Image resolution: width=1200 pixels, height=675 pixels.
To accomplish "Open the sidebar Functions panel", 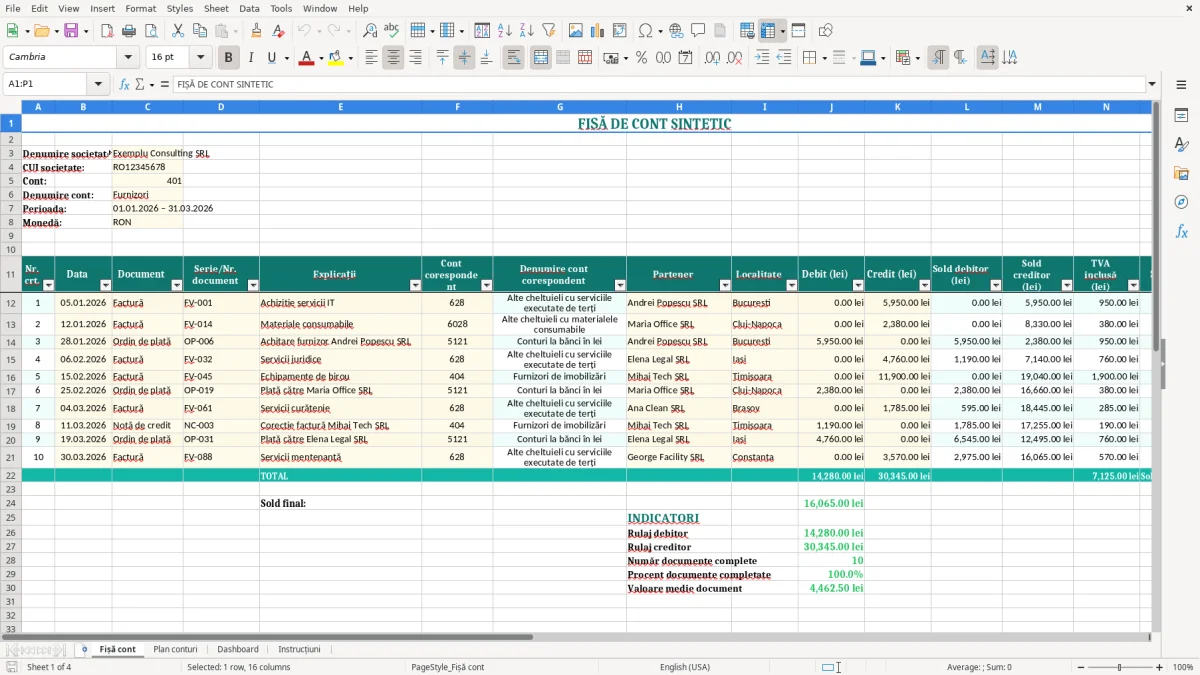I will 1181,231.
